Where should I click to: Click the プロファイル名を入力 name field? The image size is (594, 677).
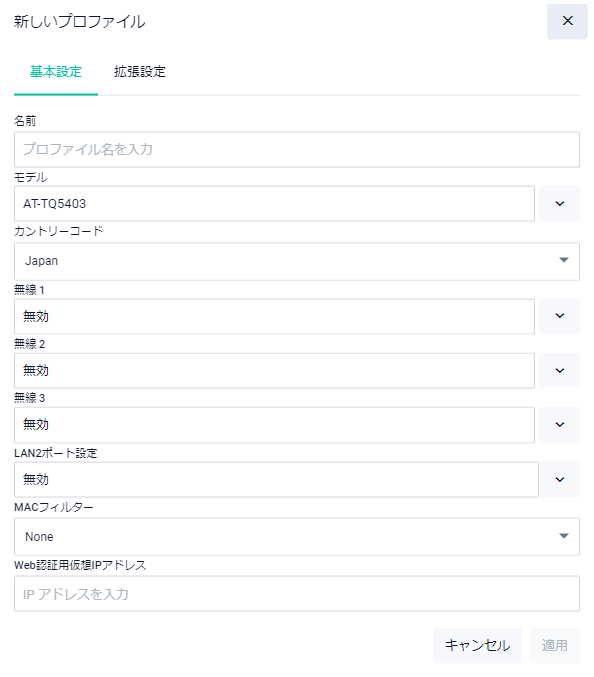[297, 149]
